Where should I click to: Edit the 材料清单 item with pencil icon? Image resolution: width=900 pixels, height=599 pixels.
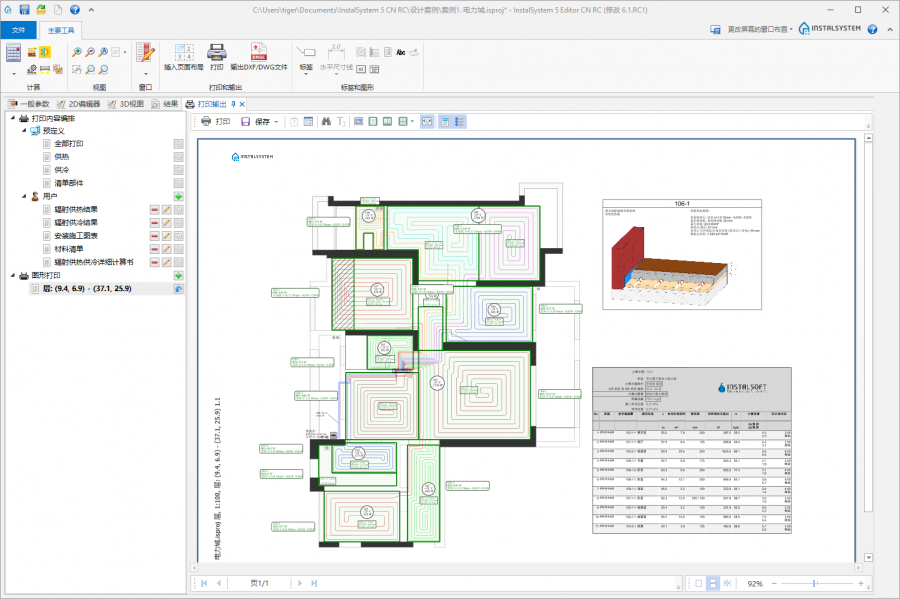pos(167,249)
